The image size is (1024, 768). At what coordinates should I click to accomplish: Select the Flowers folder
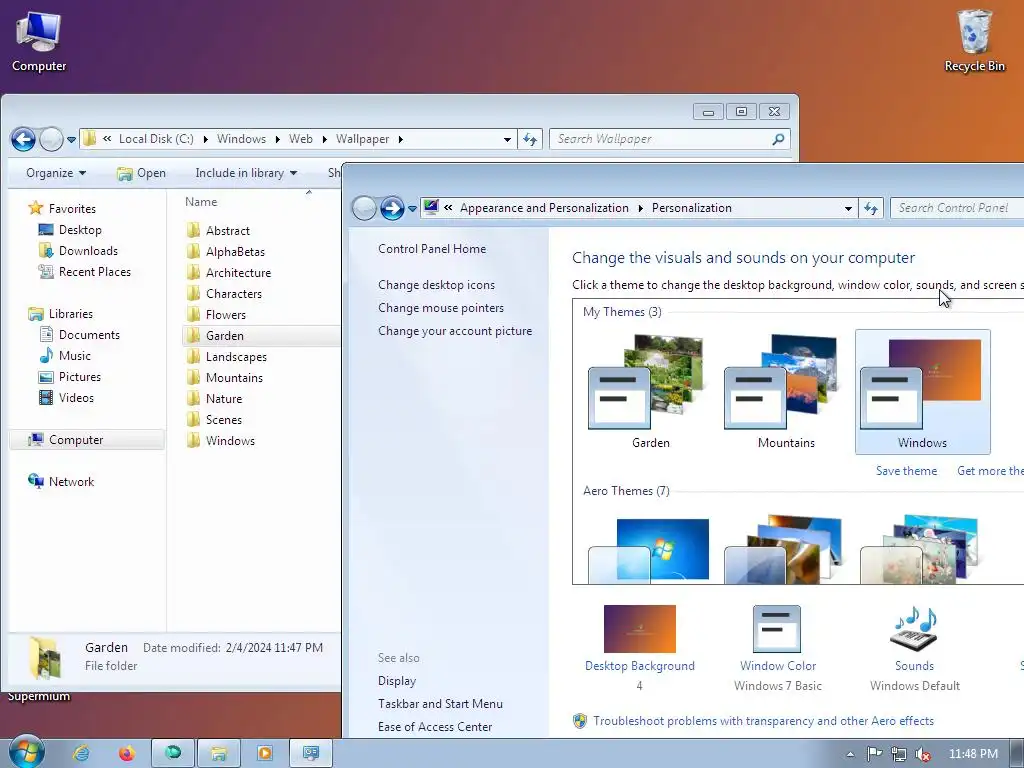coord(216,315)
